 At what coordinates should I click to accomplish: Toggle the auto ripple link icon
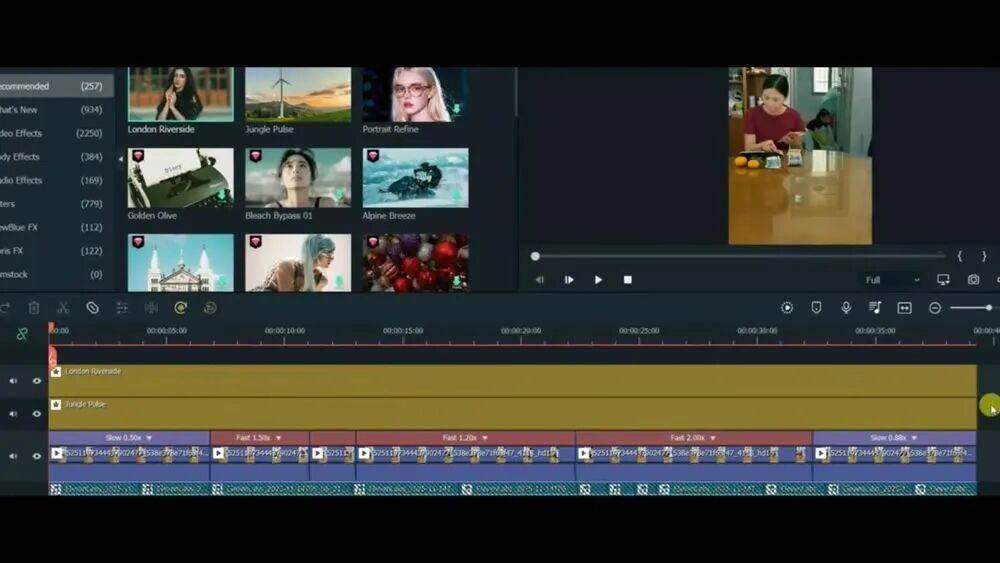[x=22, y=334]
